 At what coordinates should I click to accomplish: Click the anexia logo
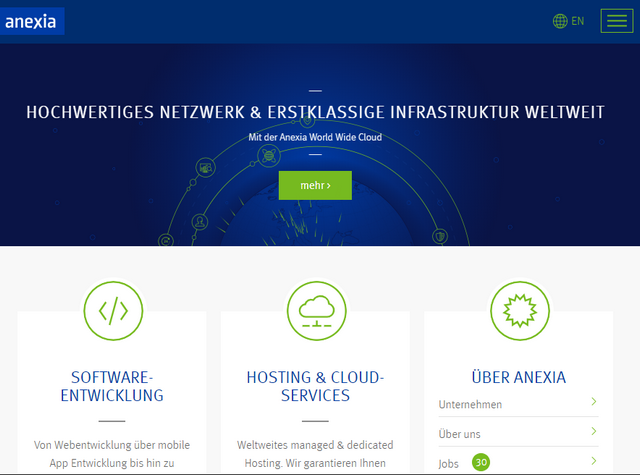(32, 21)
